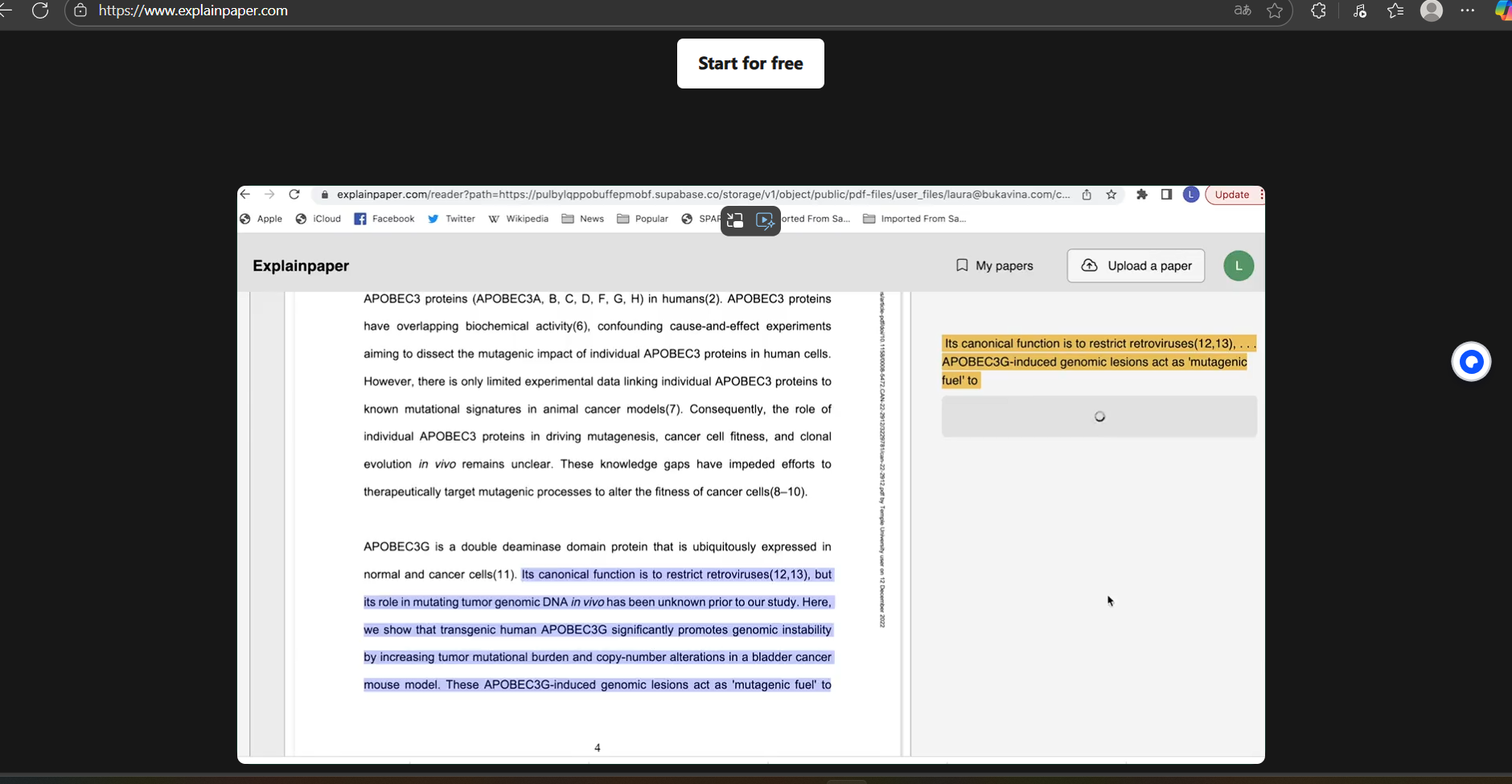The height and width of the screenshot is (784, 1512).
Task: Click the sparkle video icon in the overlay
Action: [765, 220]
